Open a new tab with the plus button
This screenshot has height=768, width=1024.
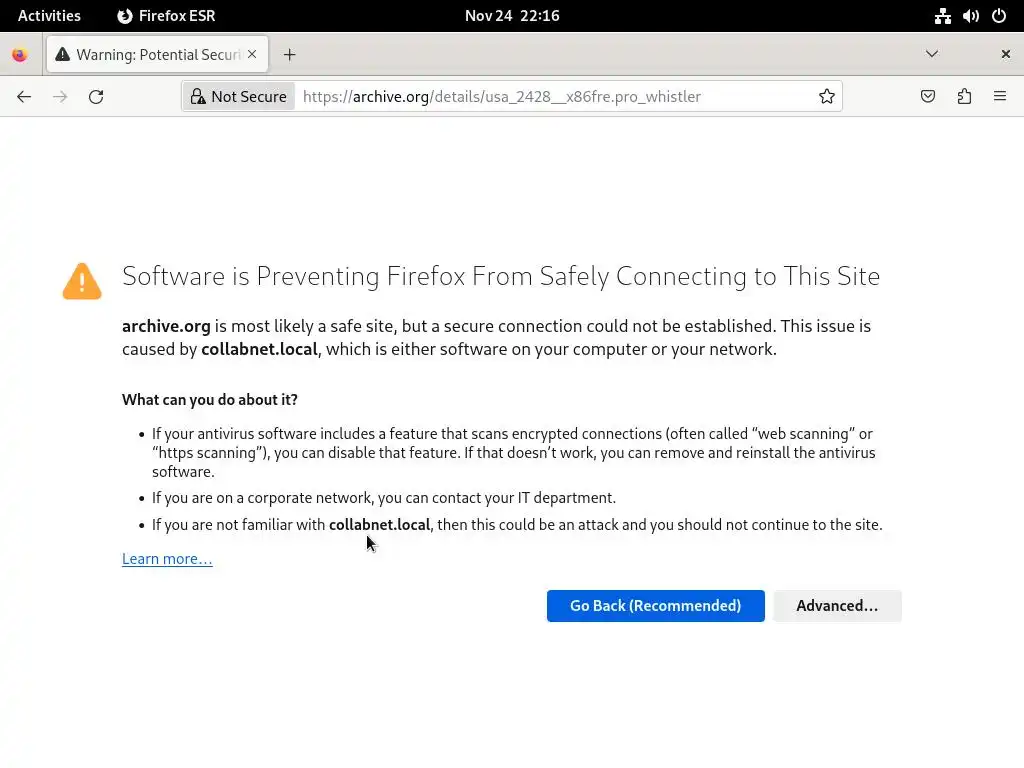tap(289, 54)
